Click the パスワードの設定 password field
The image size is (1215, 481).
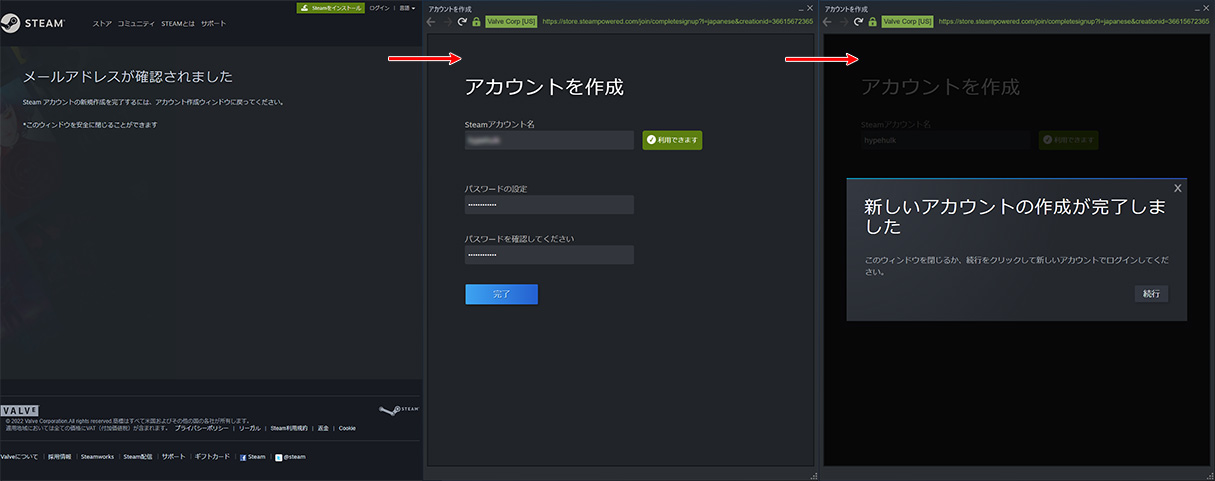tap(549, 204)
